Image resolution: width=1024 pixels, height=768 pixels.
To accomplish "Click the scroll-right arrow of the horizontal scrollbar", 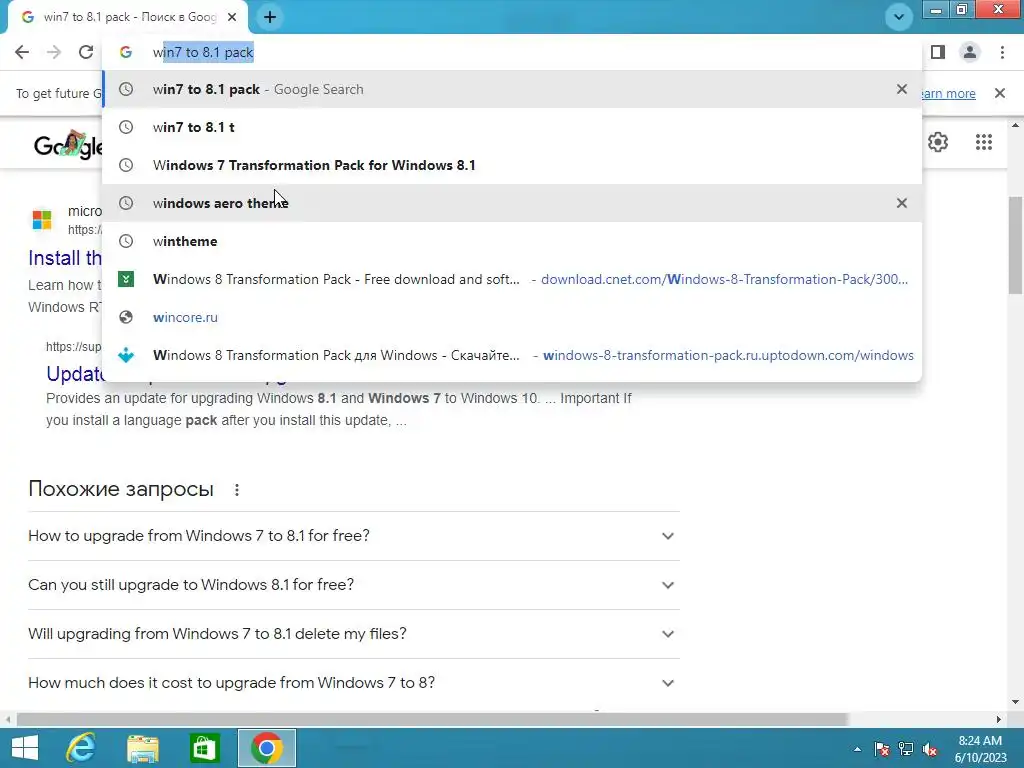I will click(999, 720).
